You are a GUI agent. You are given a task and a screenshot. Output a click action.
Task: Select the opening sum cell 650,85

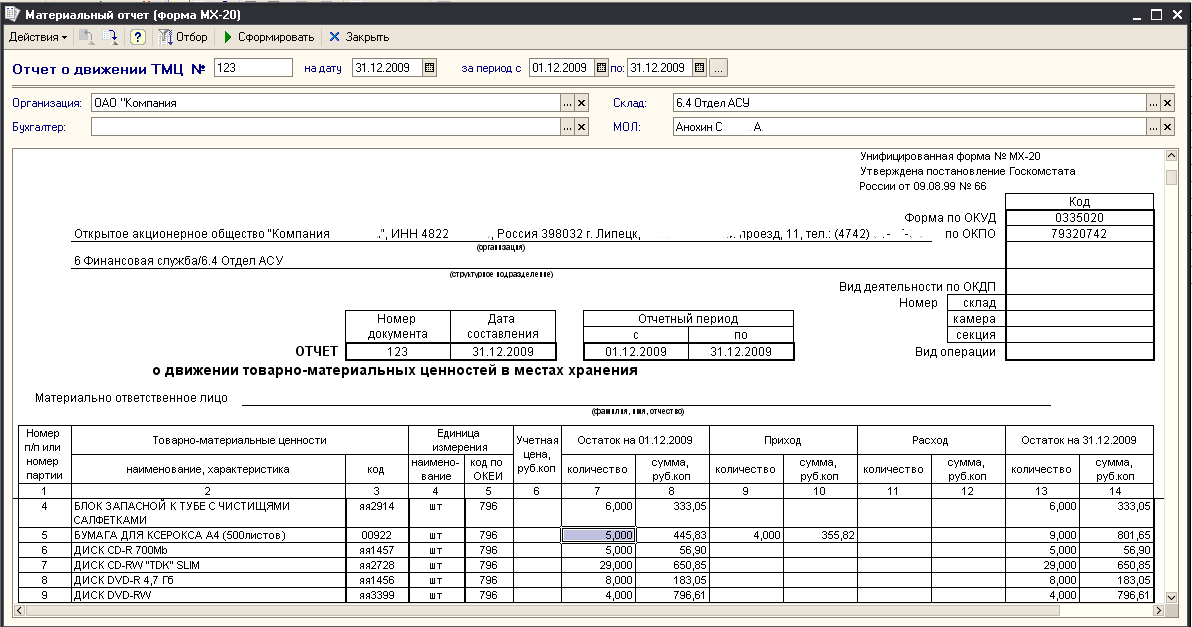click(x=672, y=565)
